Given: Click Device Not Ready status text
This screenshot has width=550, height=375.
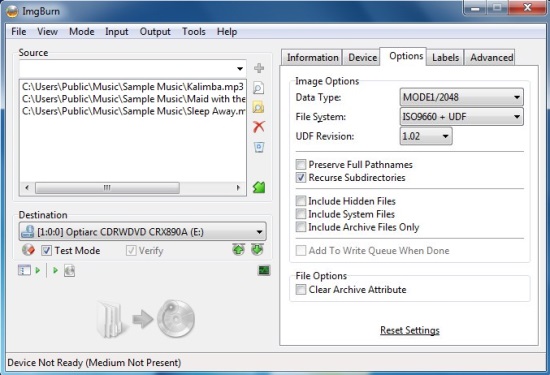Looking at the screenshot, I should pyautogui.click(x=94, y=362).
